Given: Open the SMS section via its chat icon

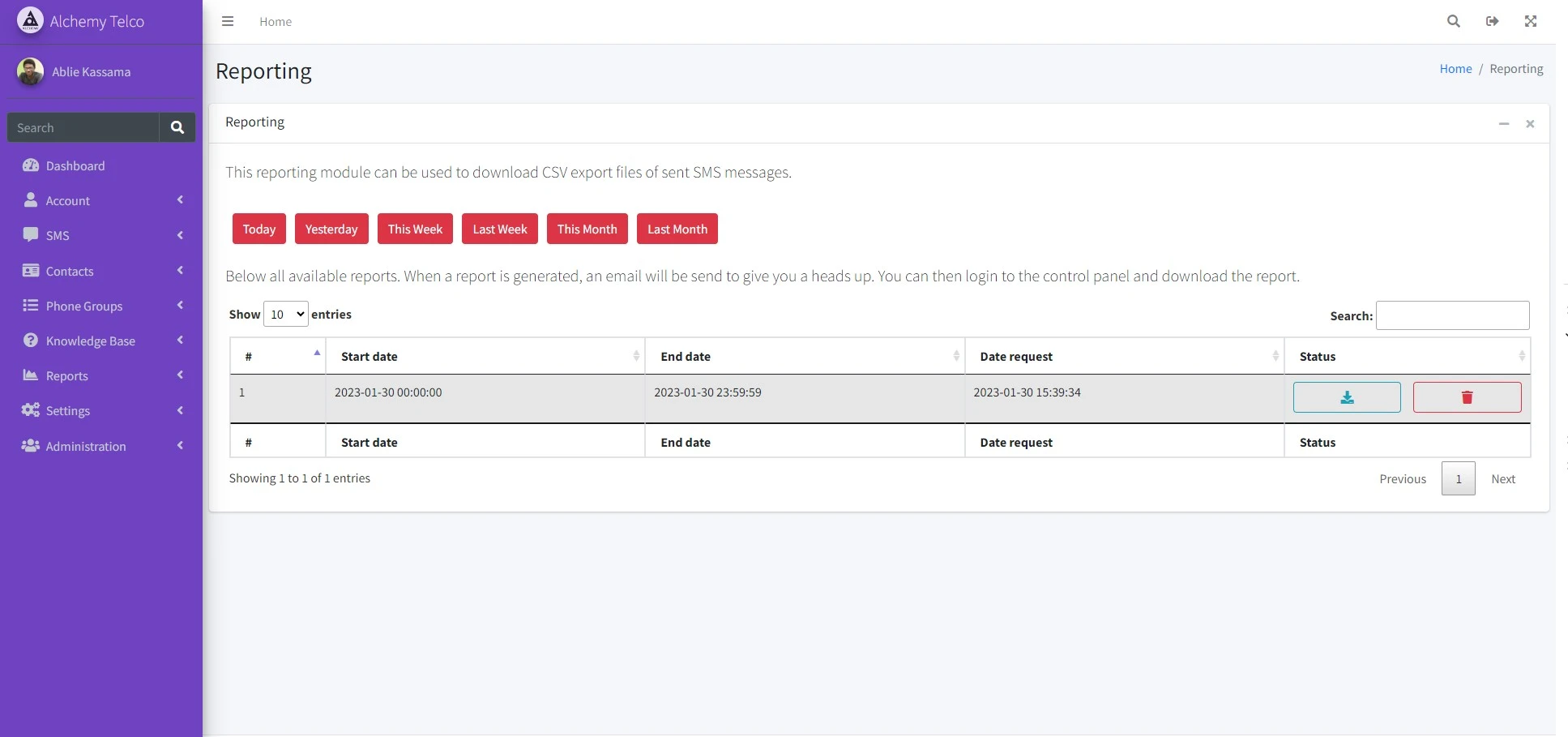Looking at the screenshot, I should pyautogui.click(x=30, y=235).
